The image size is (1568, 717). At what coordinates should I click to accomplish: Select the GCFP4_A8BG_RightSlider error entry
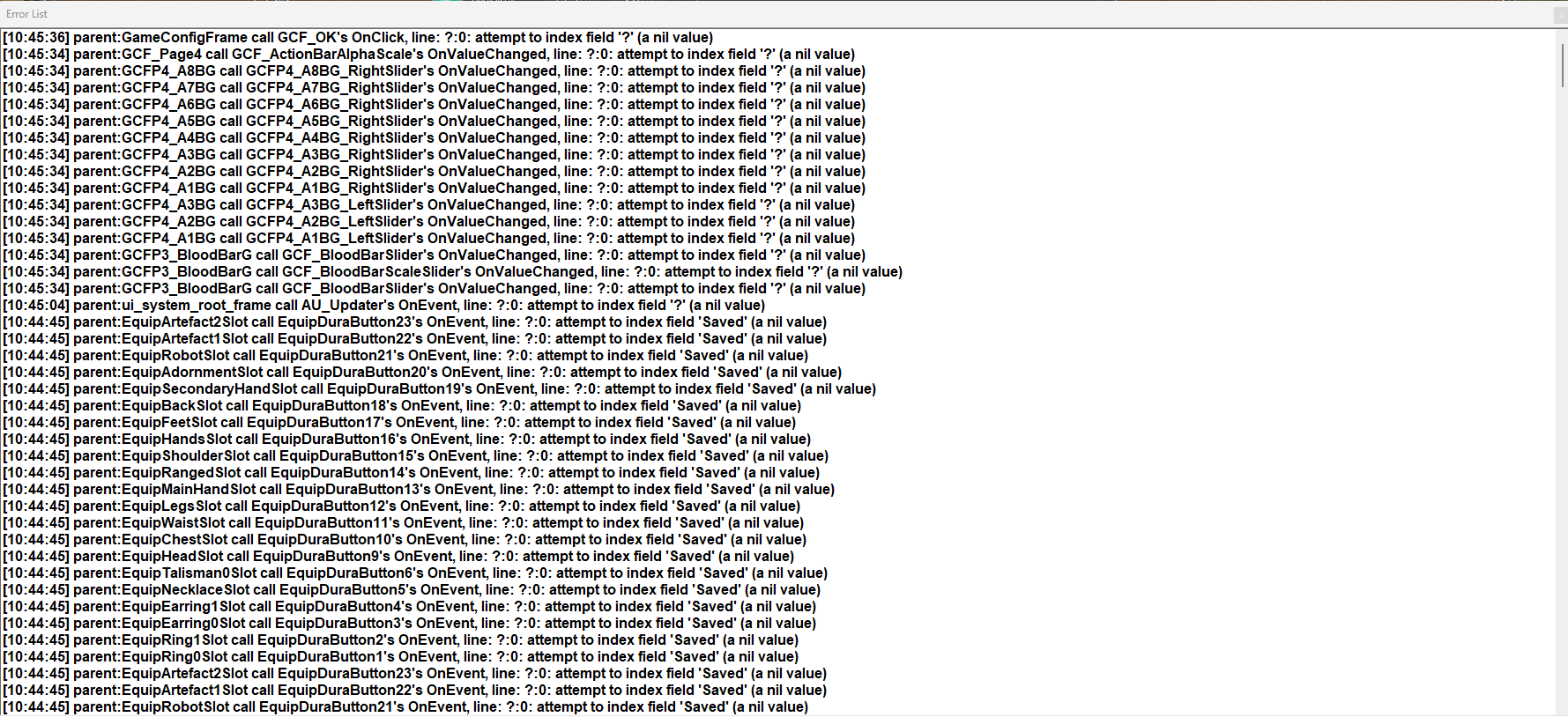[435, 71]
